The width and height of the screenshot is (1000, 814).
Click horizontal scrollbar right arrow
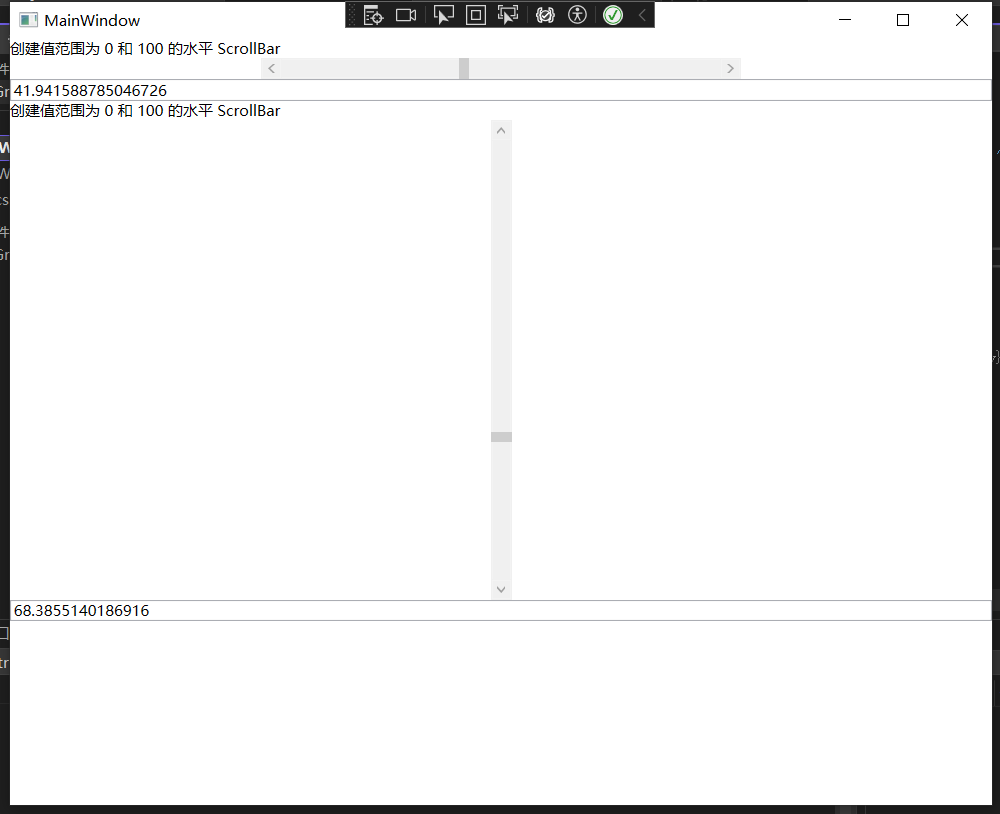pos(730,68)
